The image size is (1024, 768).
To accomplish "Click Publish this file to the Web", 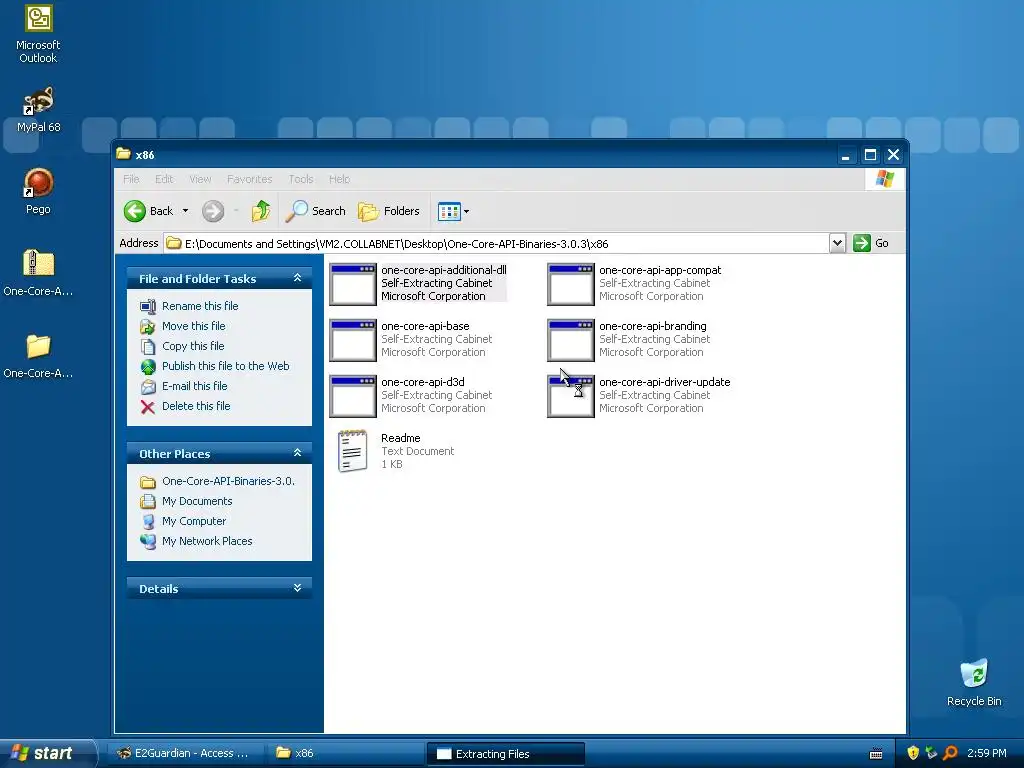I will click(225, 366).
